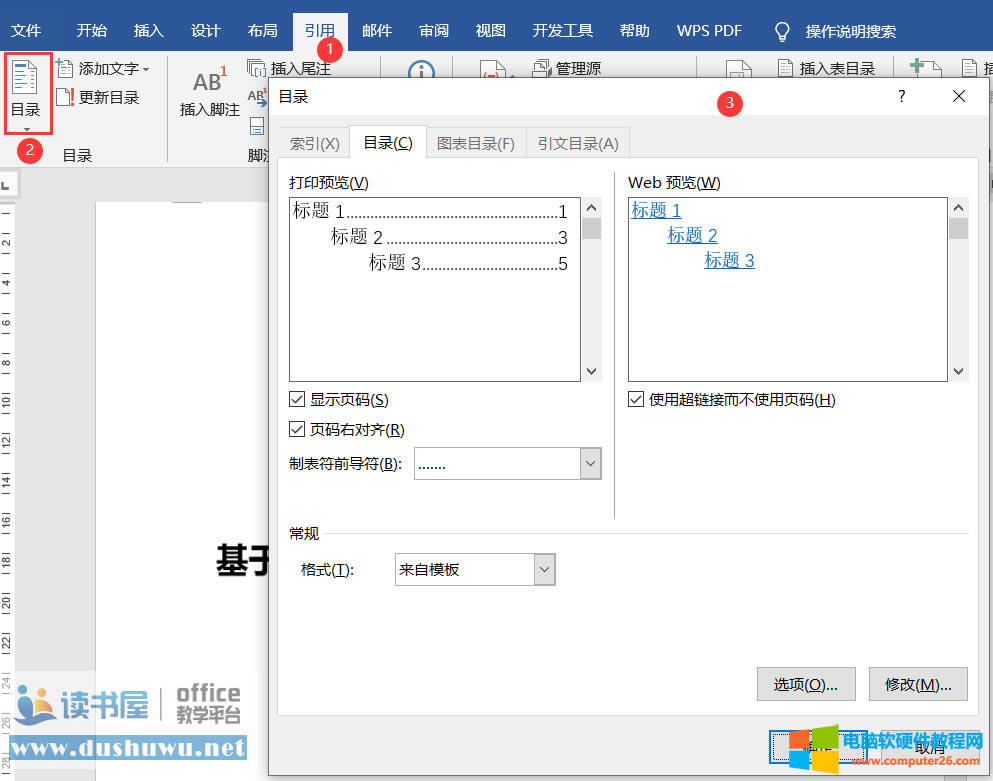Click the 管理源 icon

click(x=541, y=69)
